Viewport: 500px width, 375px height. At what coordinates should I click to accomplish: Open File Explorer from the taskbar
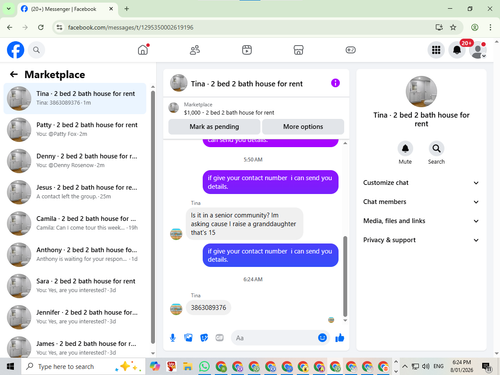click(x=188, y=367)
